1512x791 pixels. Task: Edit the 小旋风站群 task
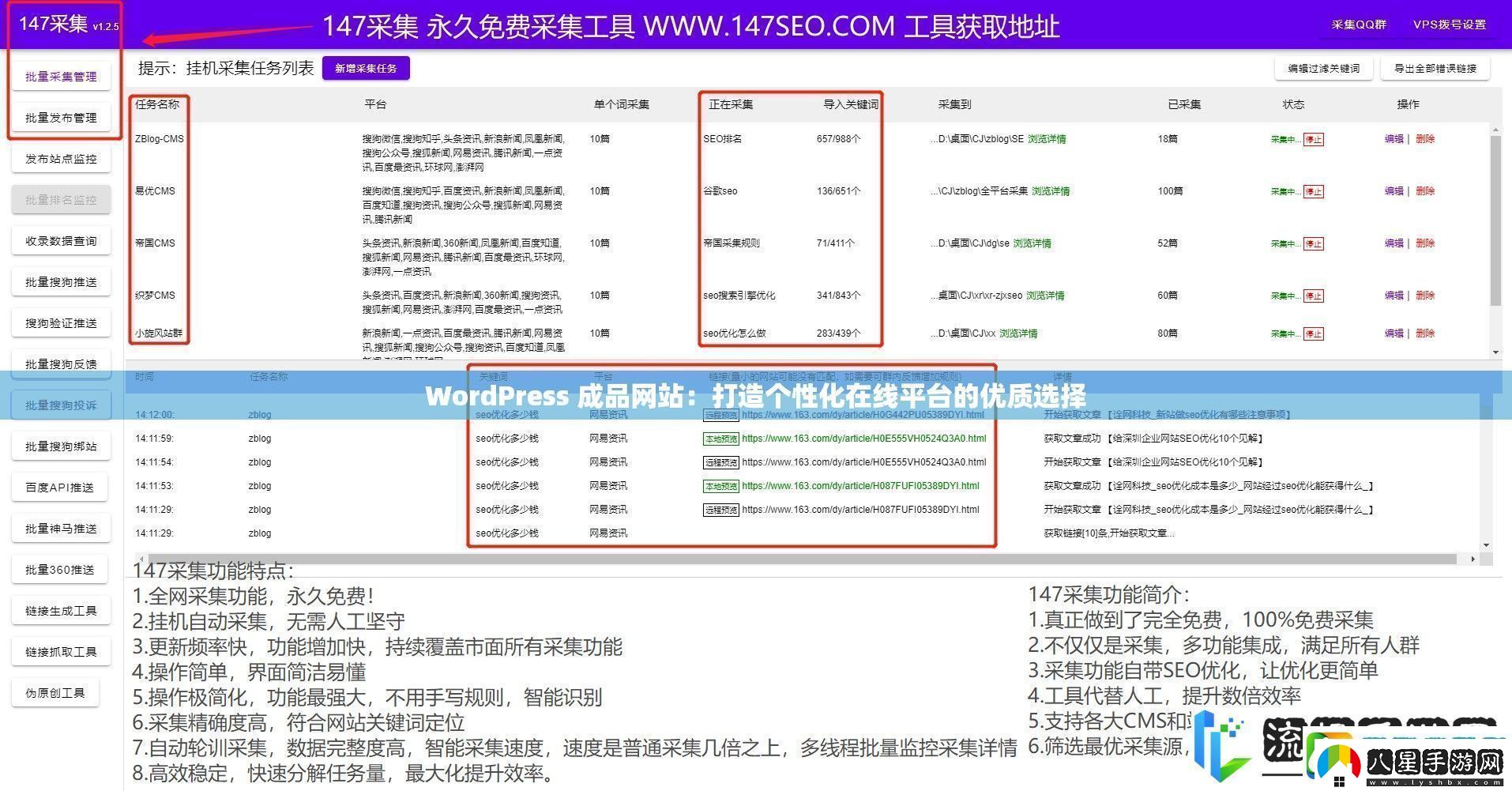point(1394,333)
